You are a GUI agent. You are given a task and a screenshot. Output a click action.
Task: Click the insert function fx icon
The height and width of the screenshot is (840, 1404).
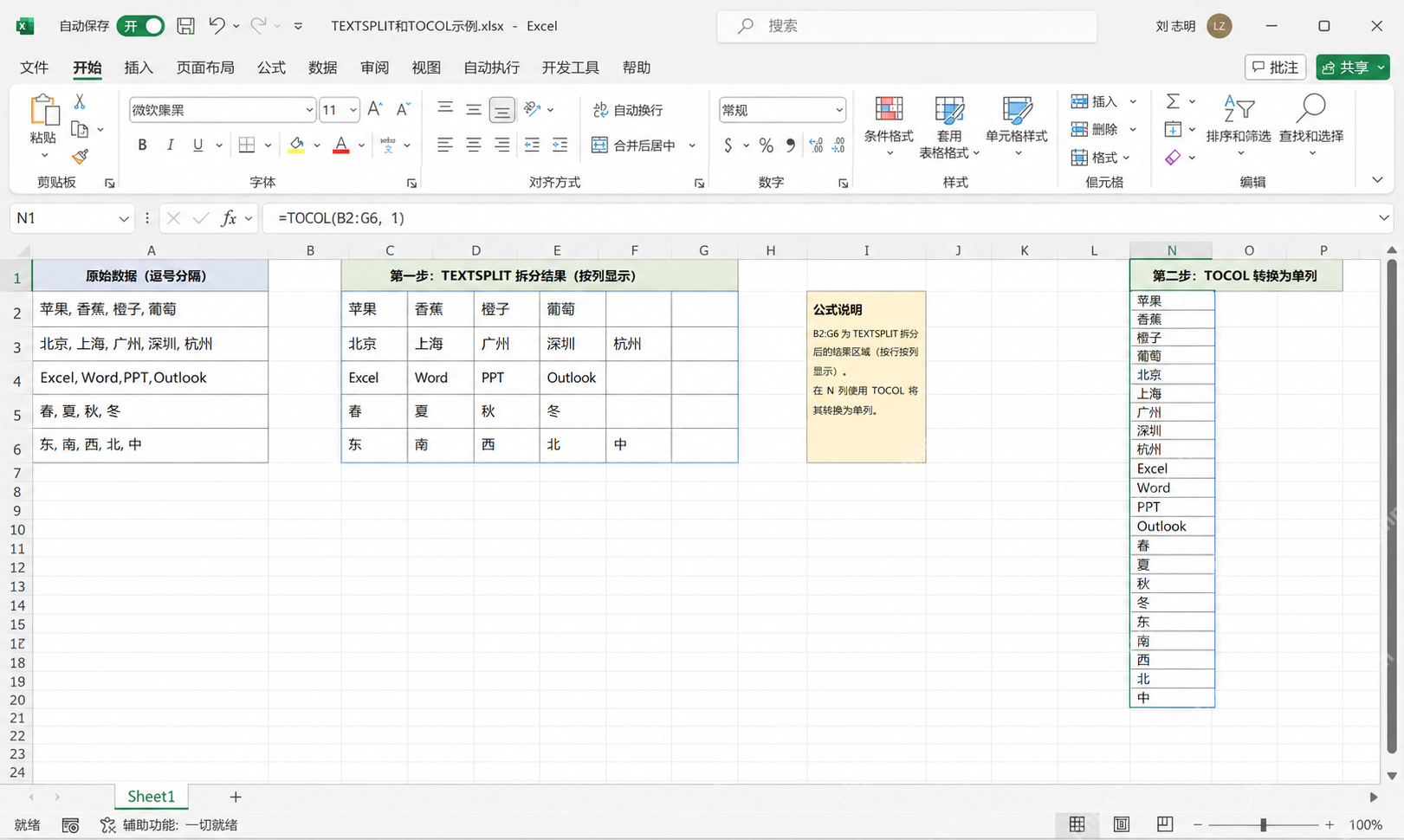point(229,218)
